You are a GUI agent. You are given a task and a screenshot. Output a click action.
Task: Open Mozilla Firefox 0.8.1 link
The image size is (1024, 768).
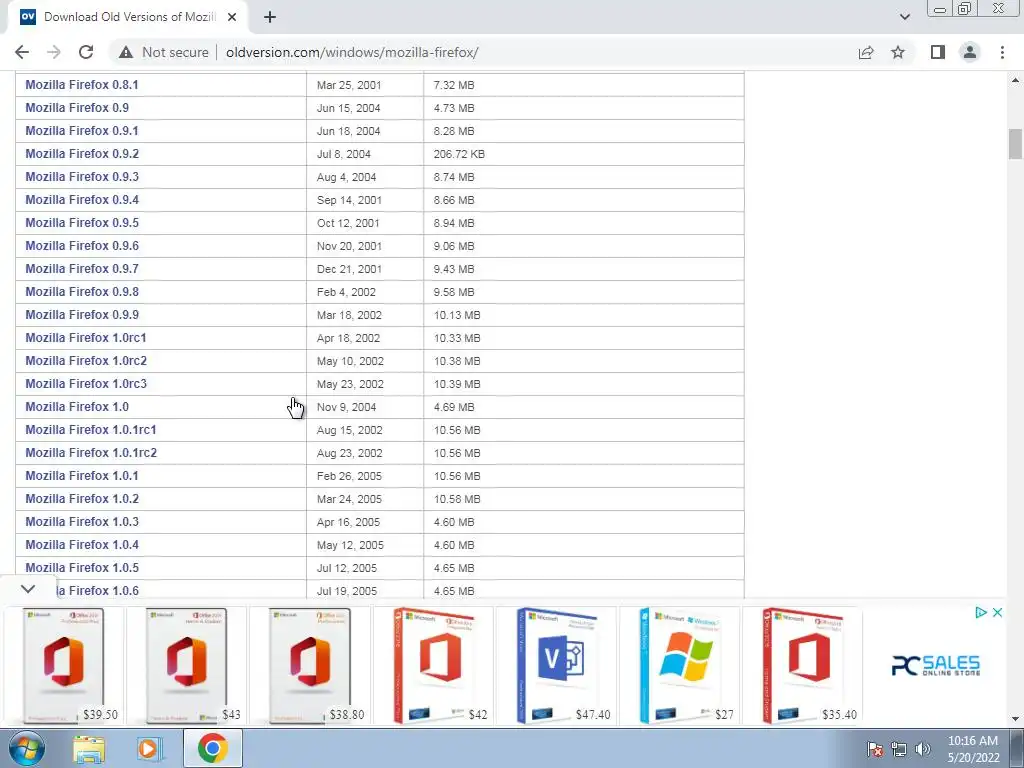(82, 85)
